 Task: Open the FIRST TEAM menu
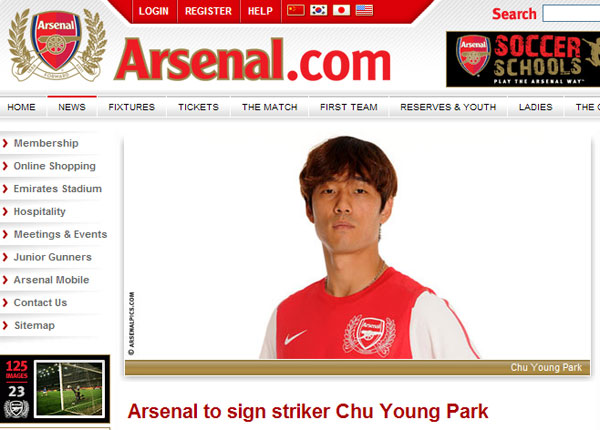tap(349, 107)
